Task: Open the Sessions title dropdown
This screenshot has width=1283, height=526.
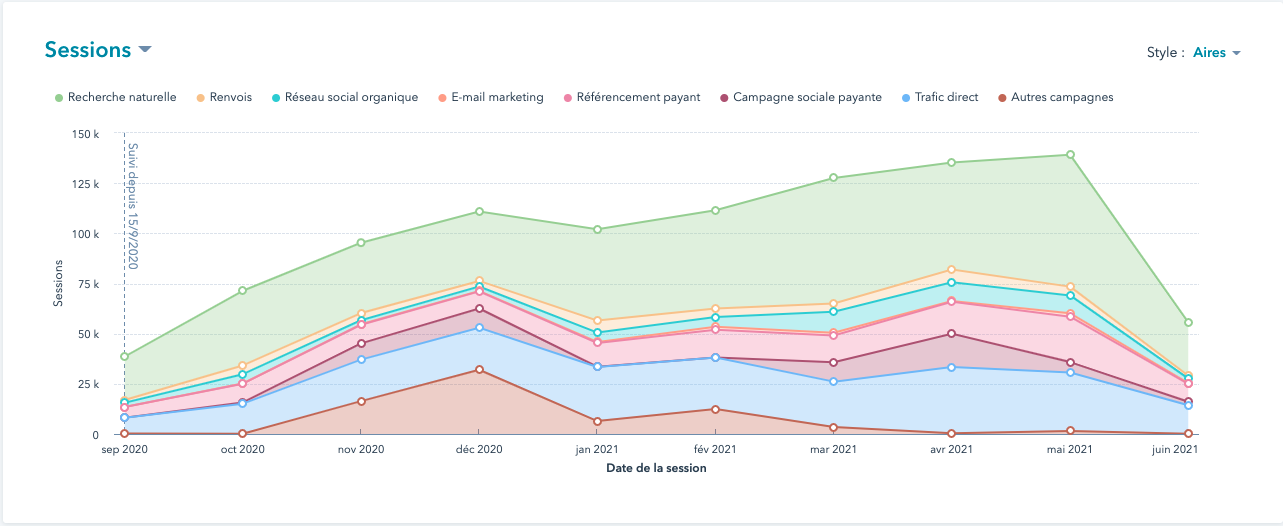Action: coord(98,50)
